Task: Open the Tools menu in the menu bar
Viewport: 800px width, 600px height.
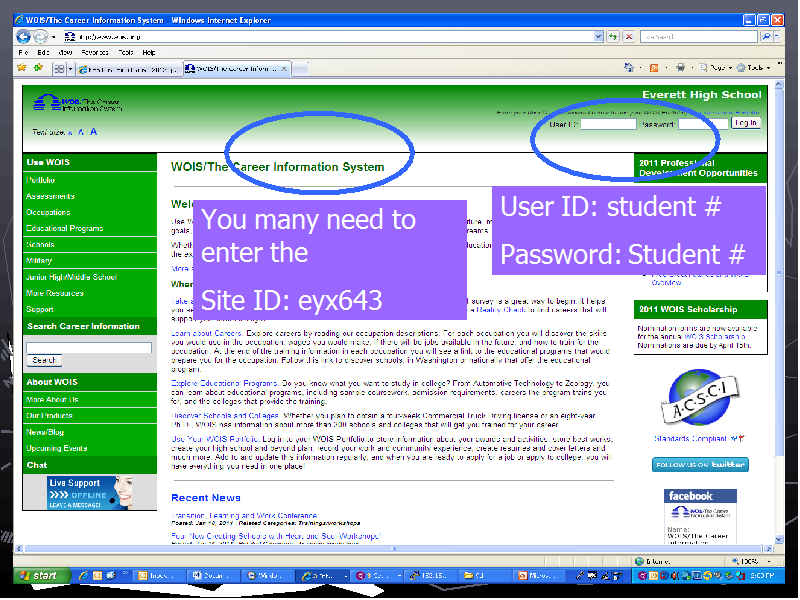Action: pyautogui.click(x=126, y=53)
